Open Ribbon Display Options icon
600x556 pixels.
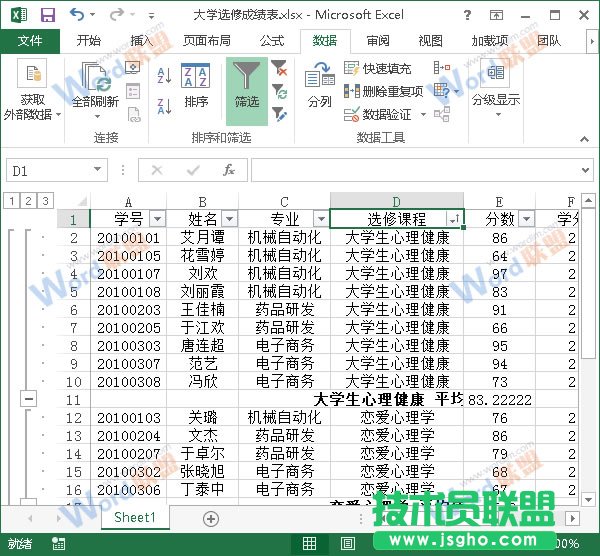(496, 15)
